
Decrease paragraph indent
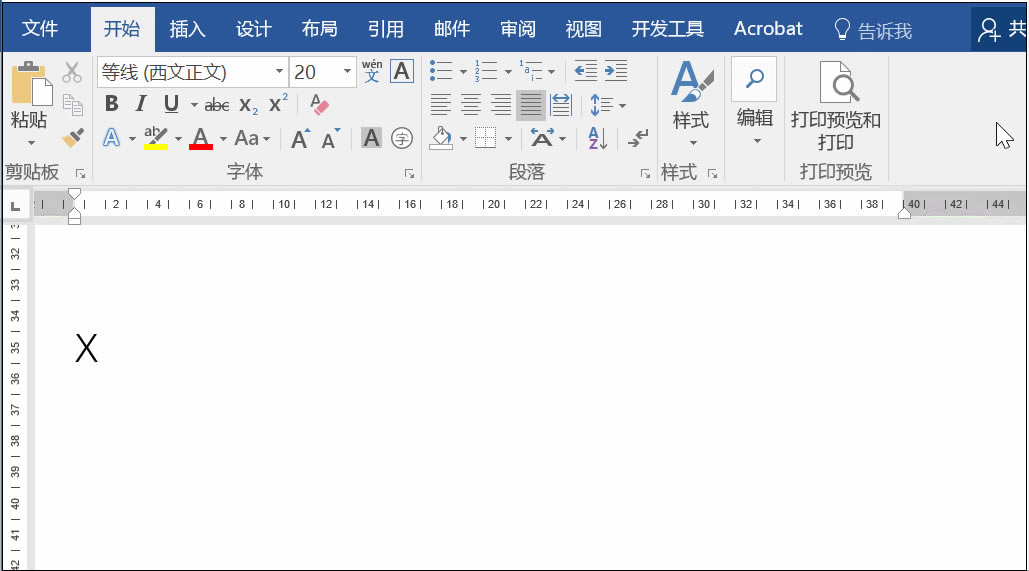(585, 70)
